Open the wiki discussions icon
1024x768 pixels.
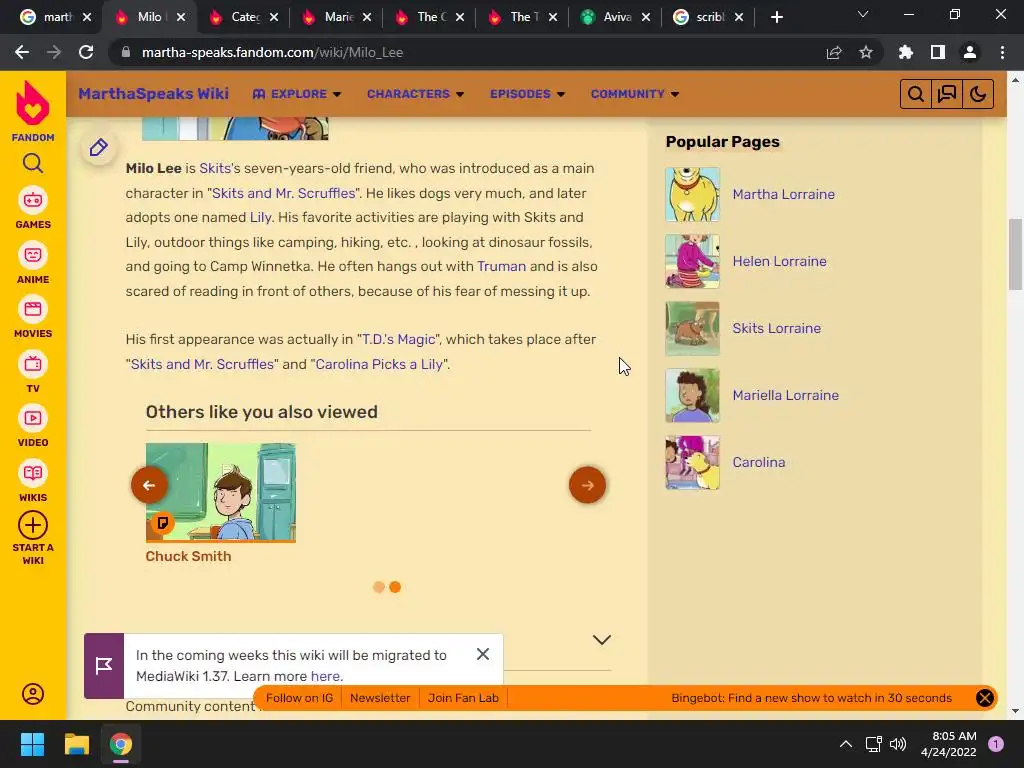947,94
